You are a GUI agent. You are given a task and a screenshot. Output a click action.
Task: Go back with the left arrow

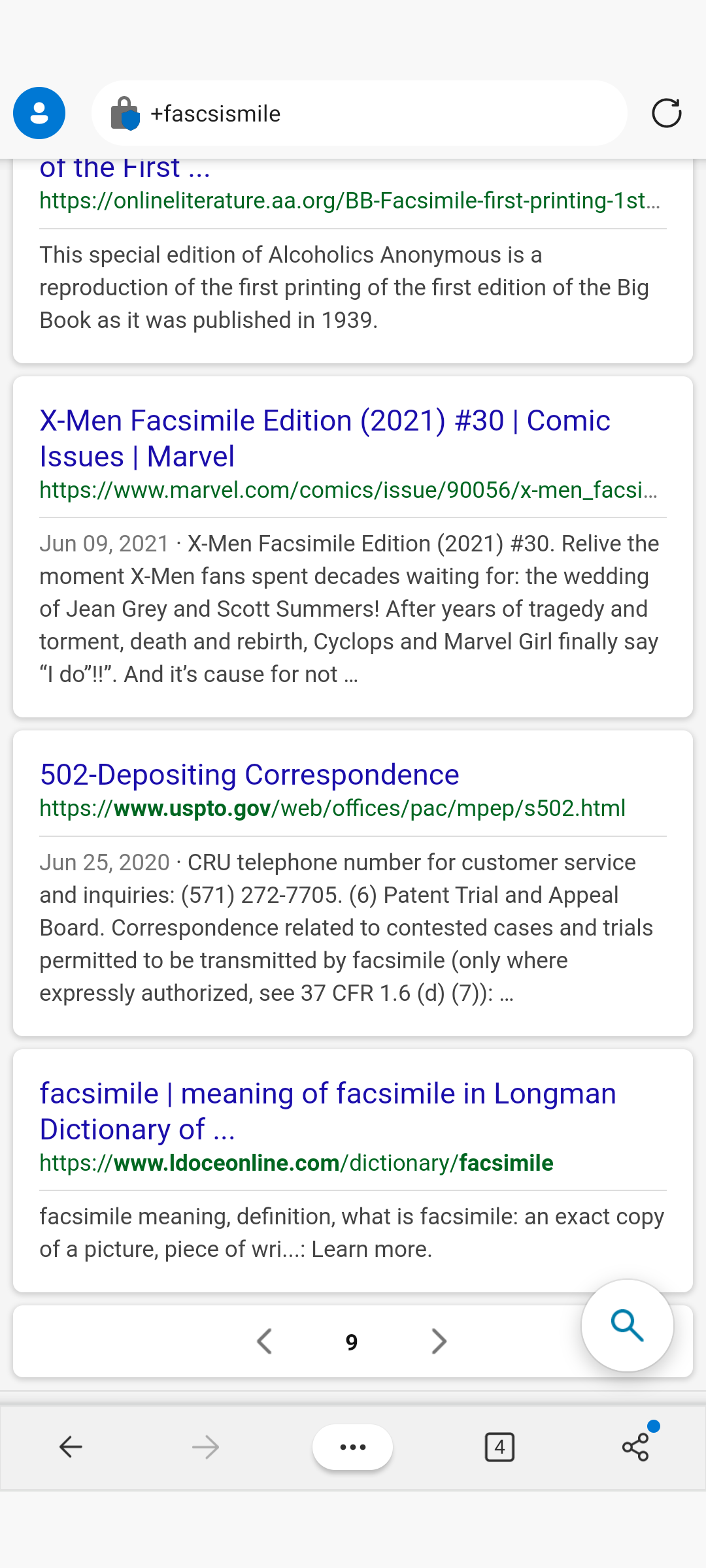point(71,1447)
